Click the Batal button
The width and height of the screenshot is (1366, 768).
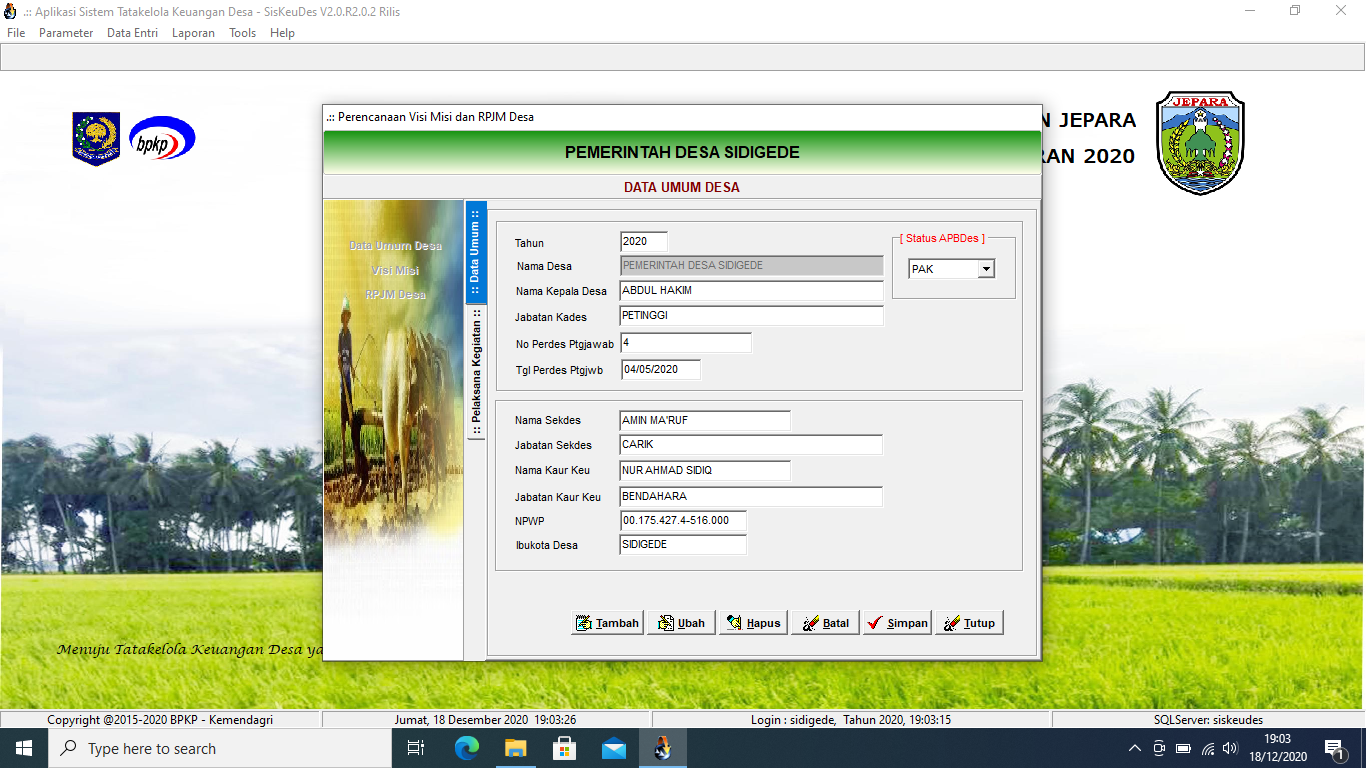pyautogui.click(x=825, y=623)
